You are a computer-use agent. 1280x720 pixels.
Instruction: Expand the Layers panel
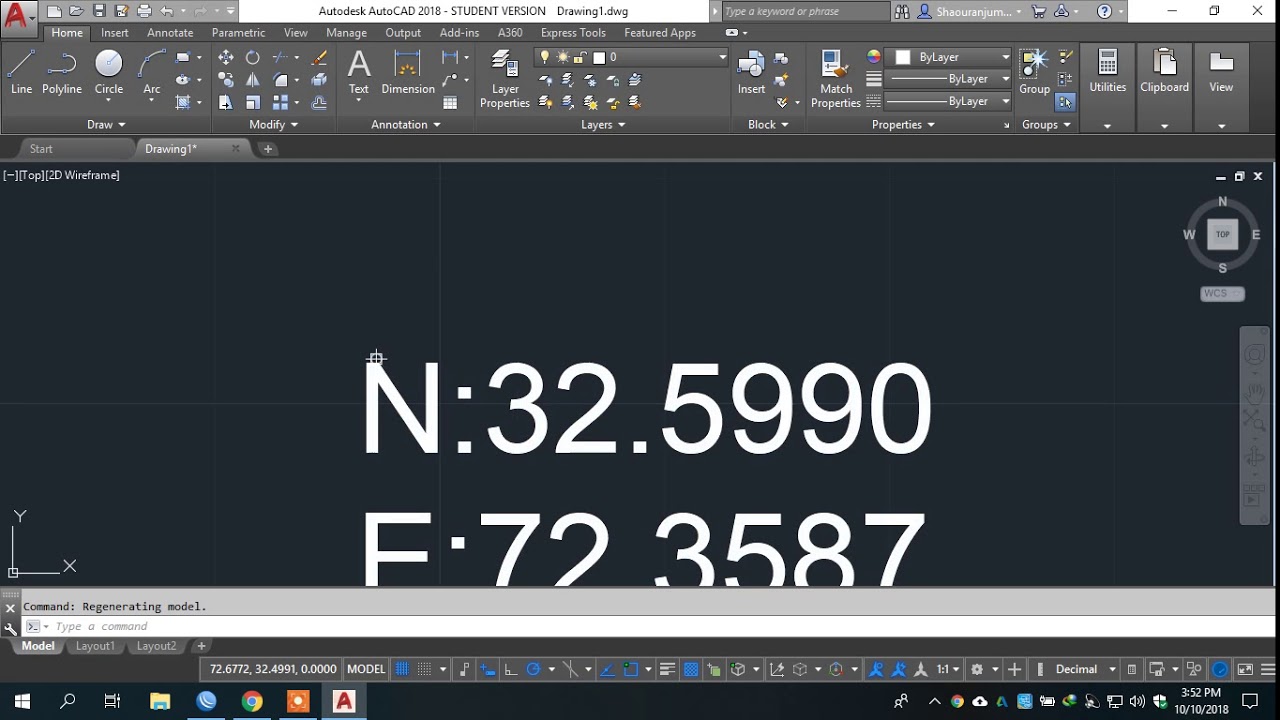pyautogui.click(x=603, y=124)
